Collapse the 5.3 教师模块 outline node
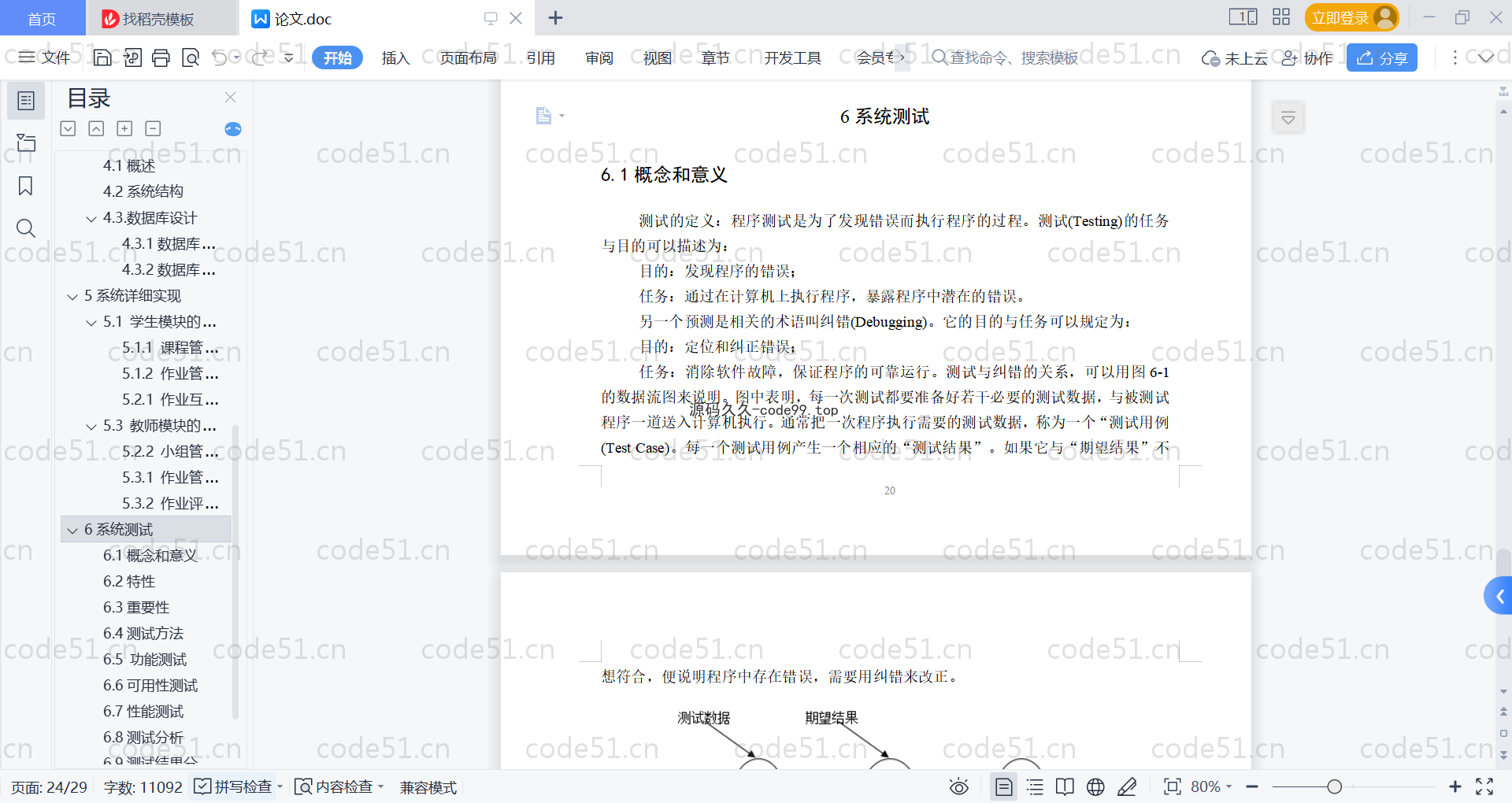The image size is (1512, 803). click(91, 427)
